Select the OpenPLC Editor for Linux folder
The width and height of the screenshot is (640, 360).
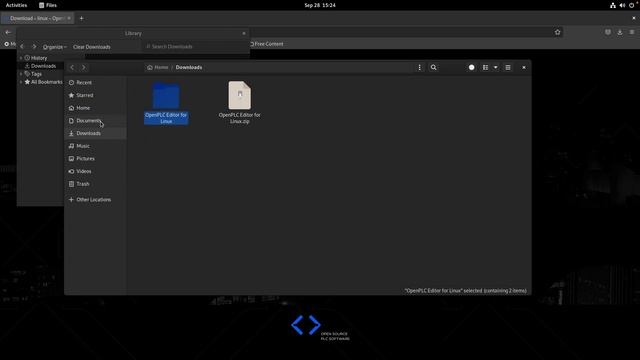point(166,102)
